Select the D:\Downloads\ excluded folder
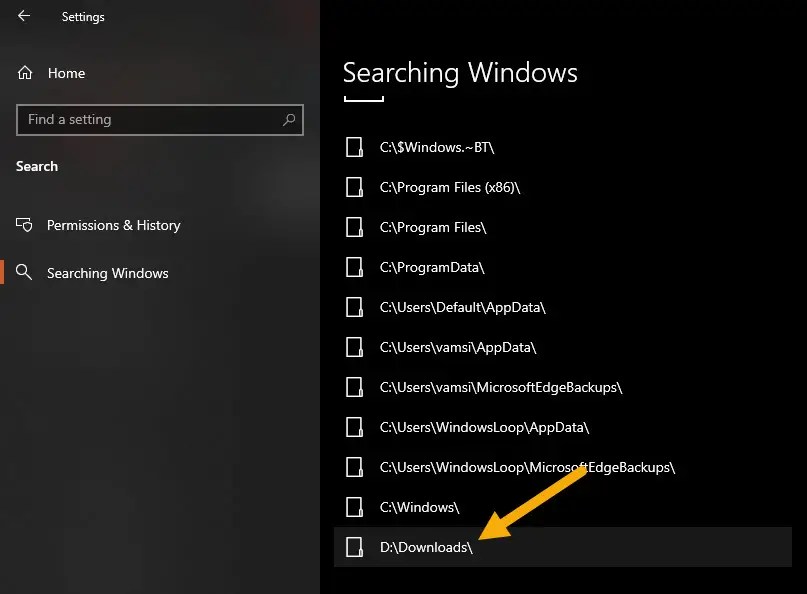Screen dimensions: 807x594 427,547
